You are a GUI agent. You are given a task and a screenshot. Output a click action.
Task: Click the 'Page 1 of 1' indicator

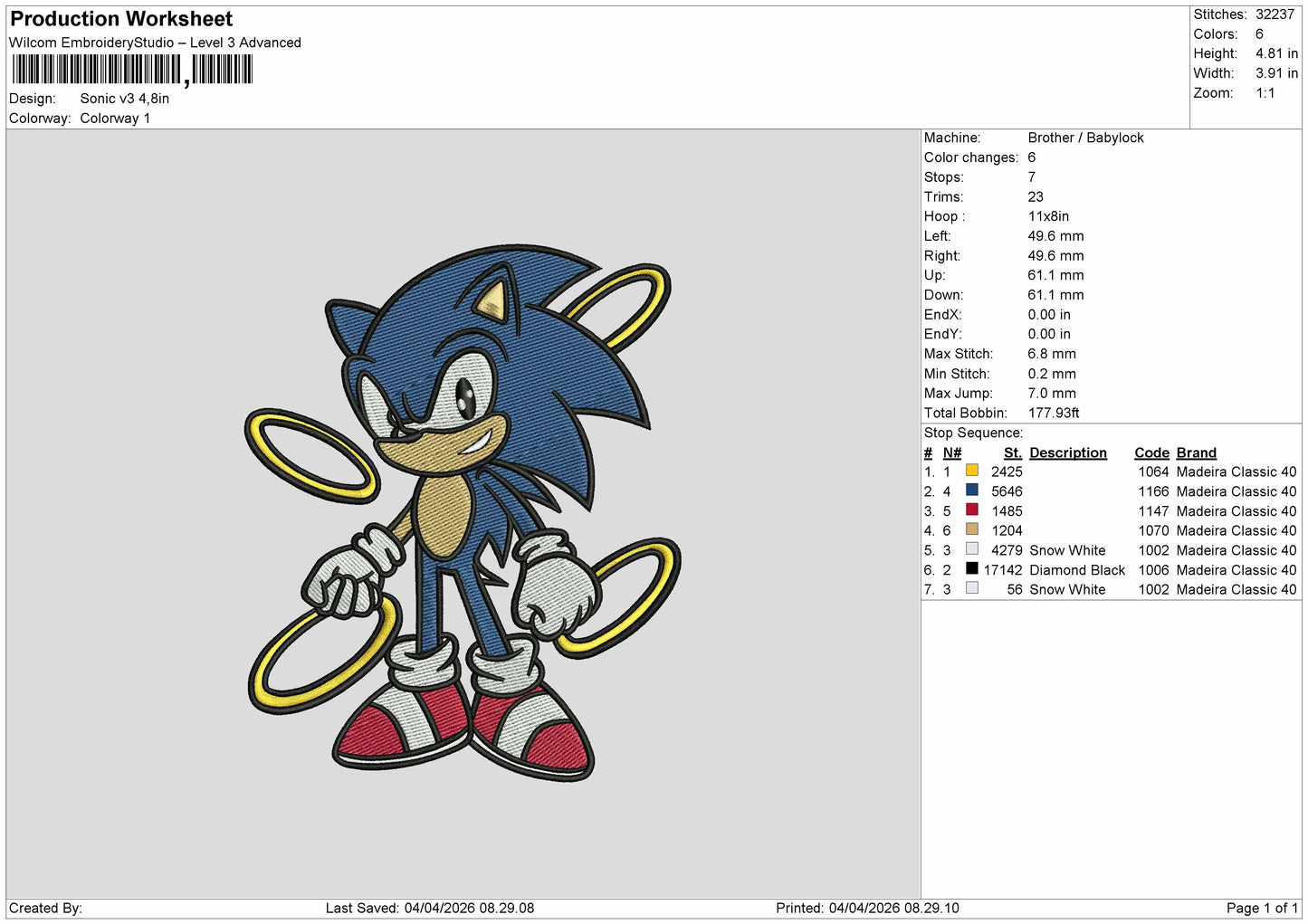point(1262,908)
